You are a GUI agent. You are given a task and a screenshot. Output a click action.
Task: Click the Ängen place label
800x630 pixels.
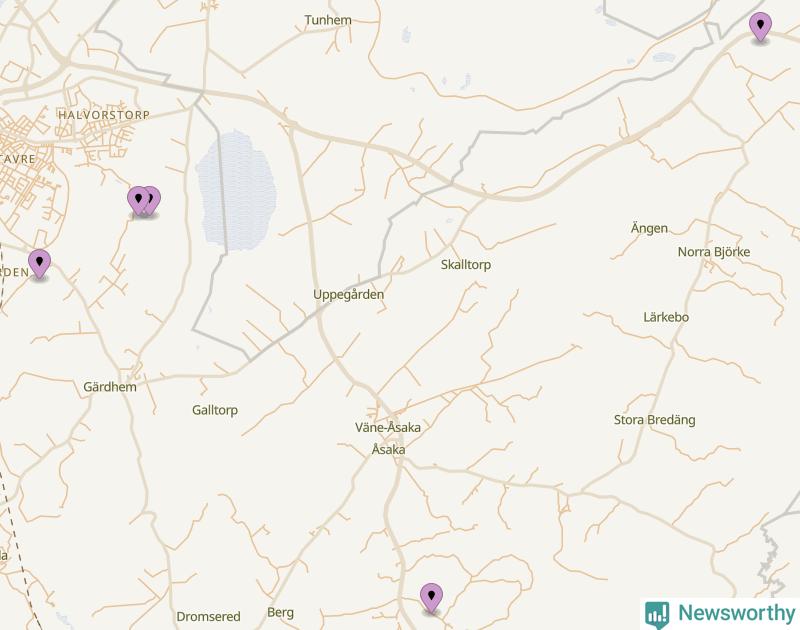tap(649, 228)
